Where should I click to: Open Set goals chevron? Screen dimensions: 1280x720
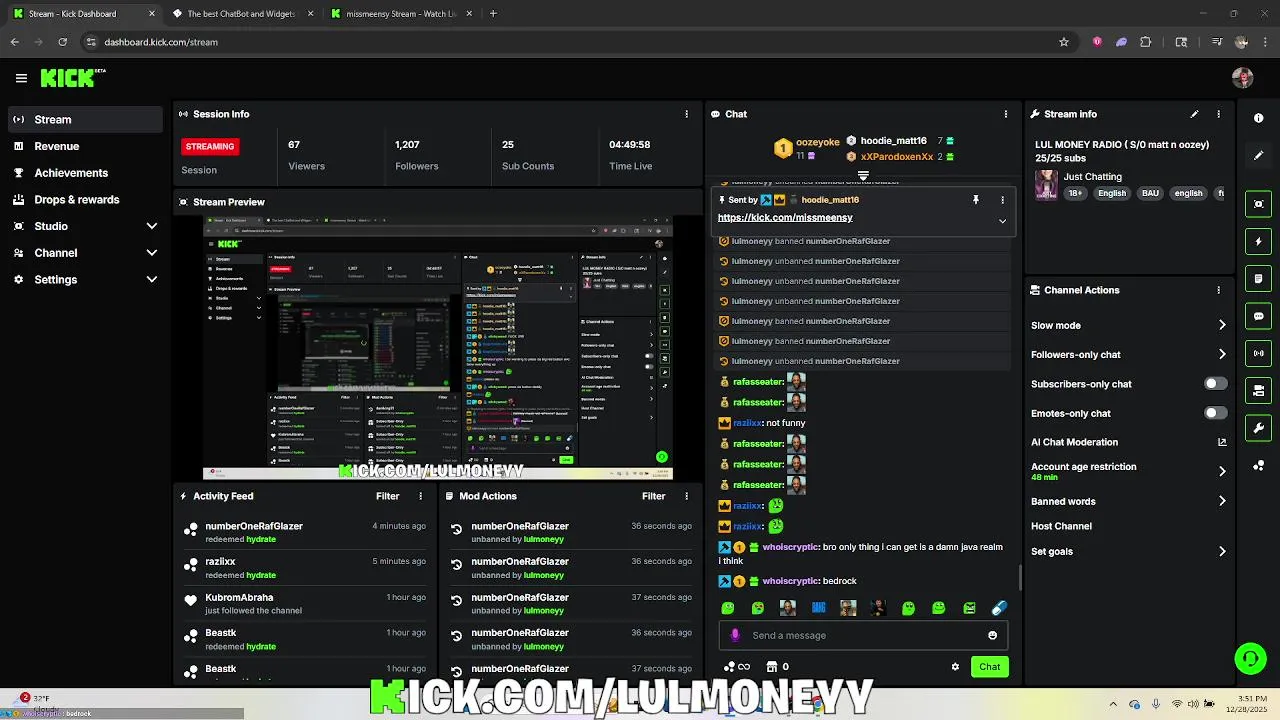[x=1221, y=551]
